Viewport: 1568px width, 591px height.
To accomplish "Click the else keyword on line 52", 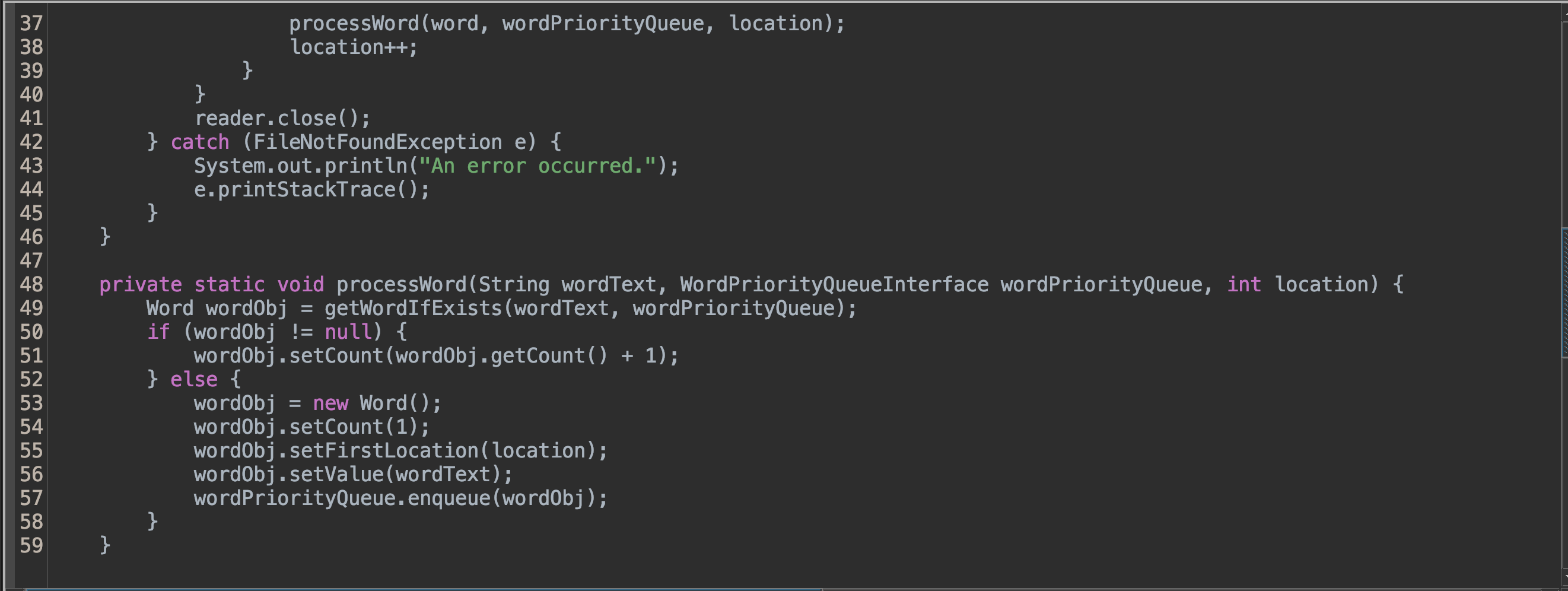I will pos(193,379).
